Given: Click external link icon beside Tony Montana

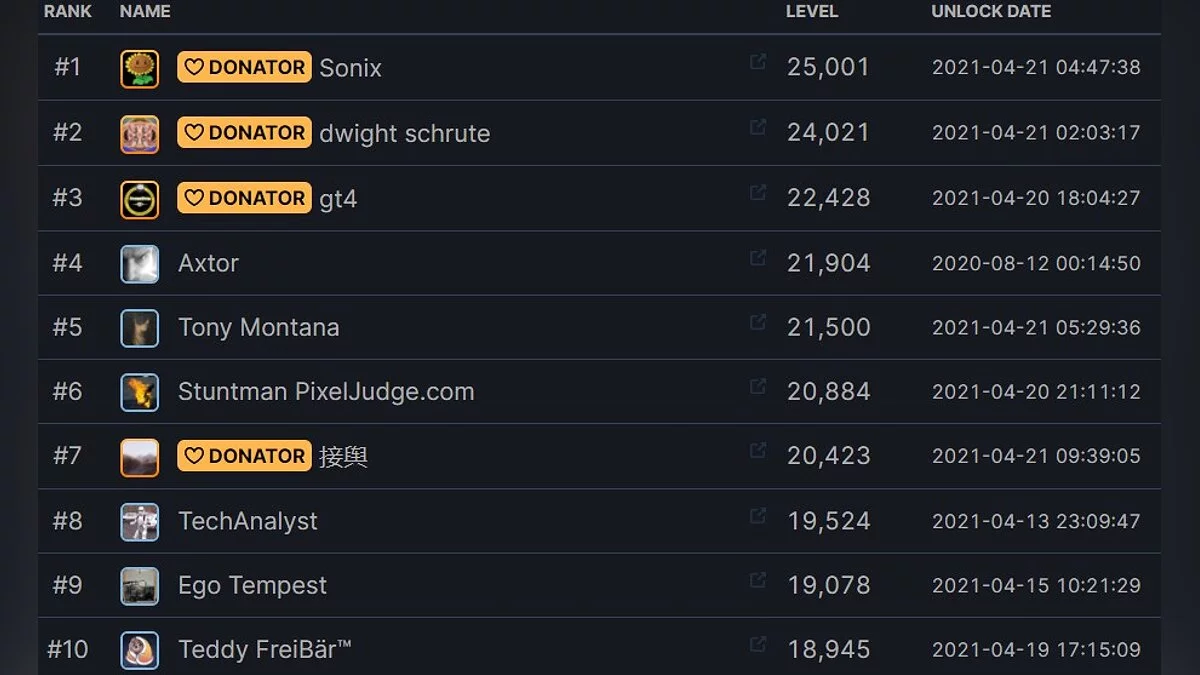Looking at the screenshot, I should point(758,322).
